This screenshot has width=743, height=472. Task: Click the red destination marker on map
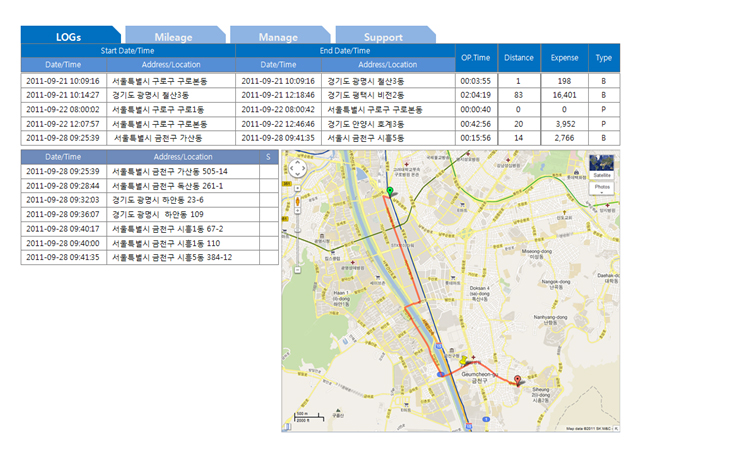pyautogui.click(x=517, y=379)
